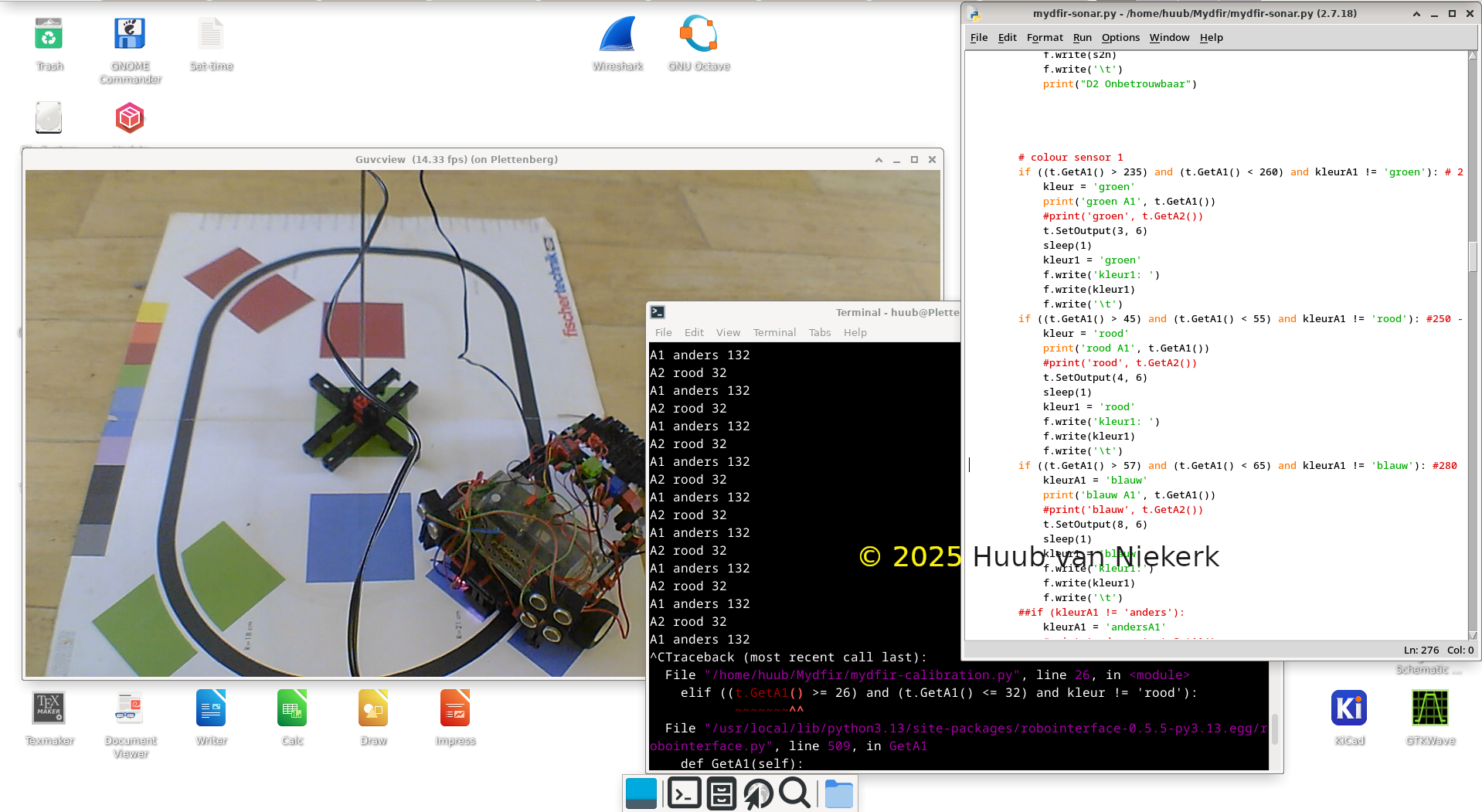
Task: Click the IDLE scrollbar down arrow
Action: point(1473,635)
